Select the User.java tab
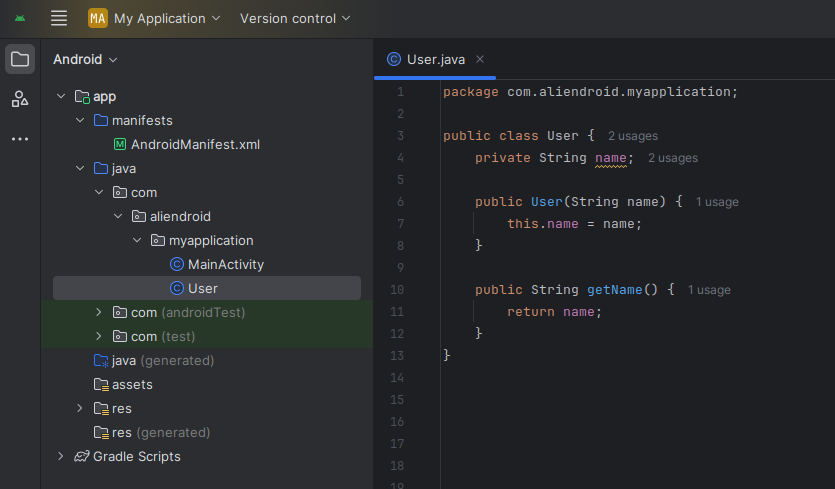Screen dimensions: 835x489 435,59
